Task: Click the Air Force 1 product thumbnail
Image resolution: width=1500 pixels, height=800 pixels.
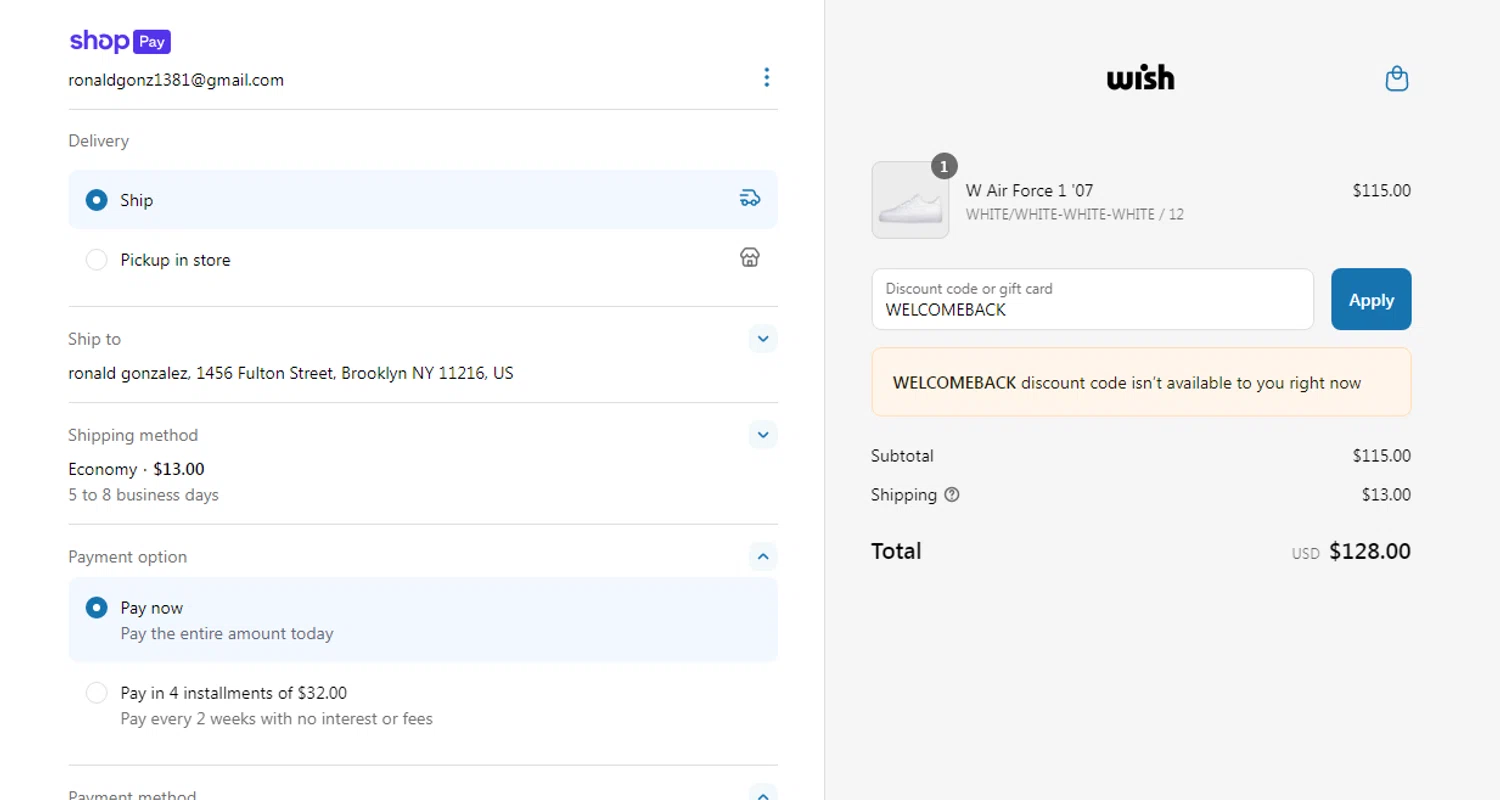Action: pos(910,200)
